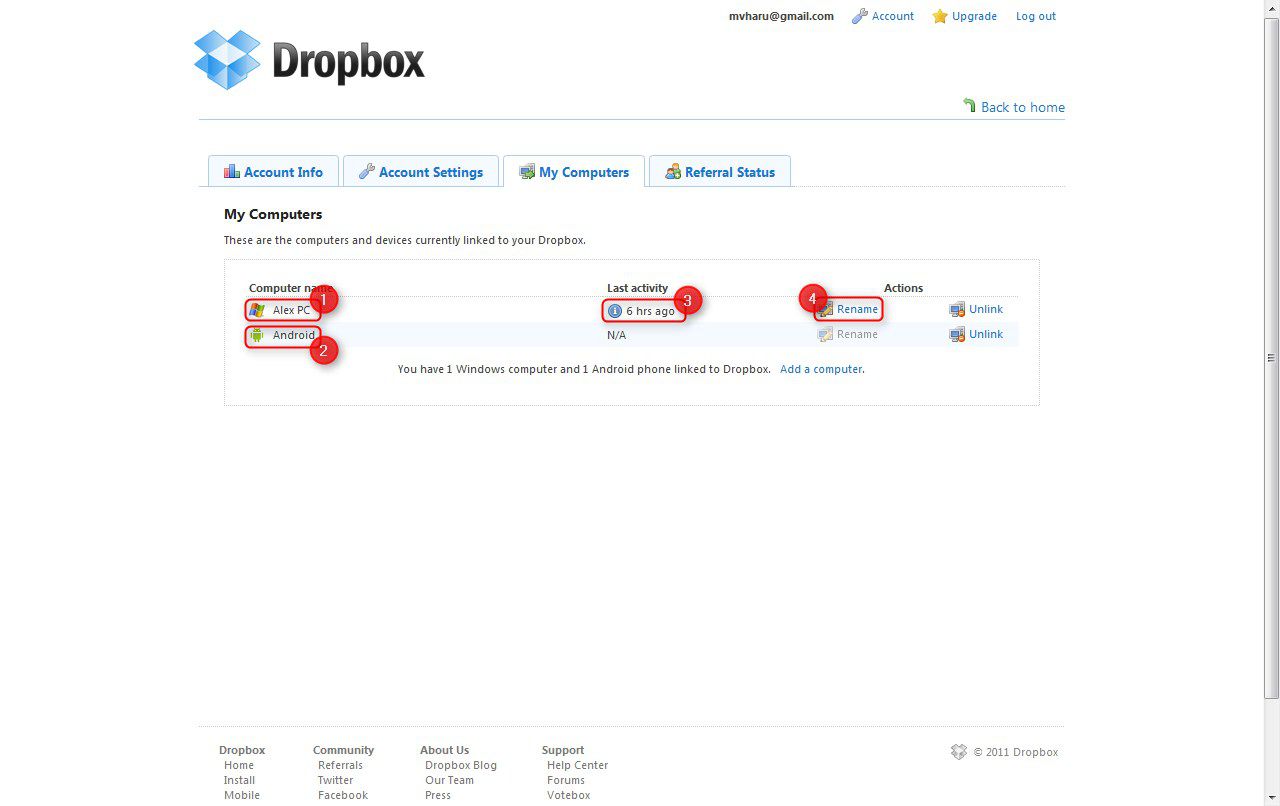Open footer Referrals link
The height and width of the screenshot is (806, 1280).
340,765
